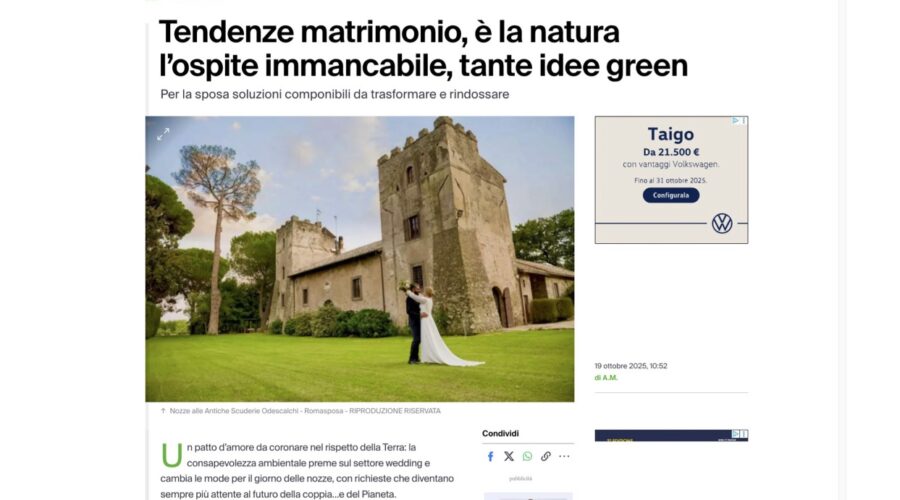Copy article link with chain icon
This screenshot has height=500, width=900.
[545, 456]
